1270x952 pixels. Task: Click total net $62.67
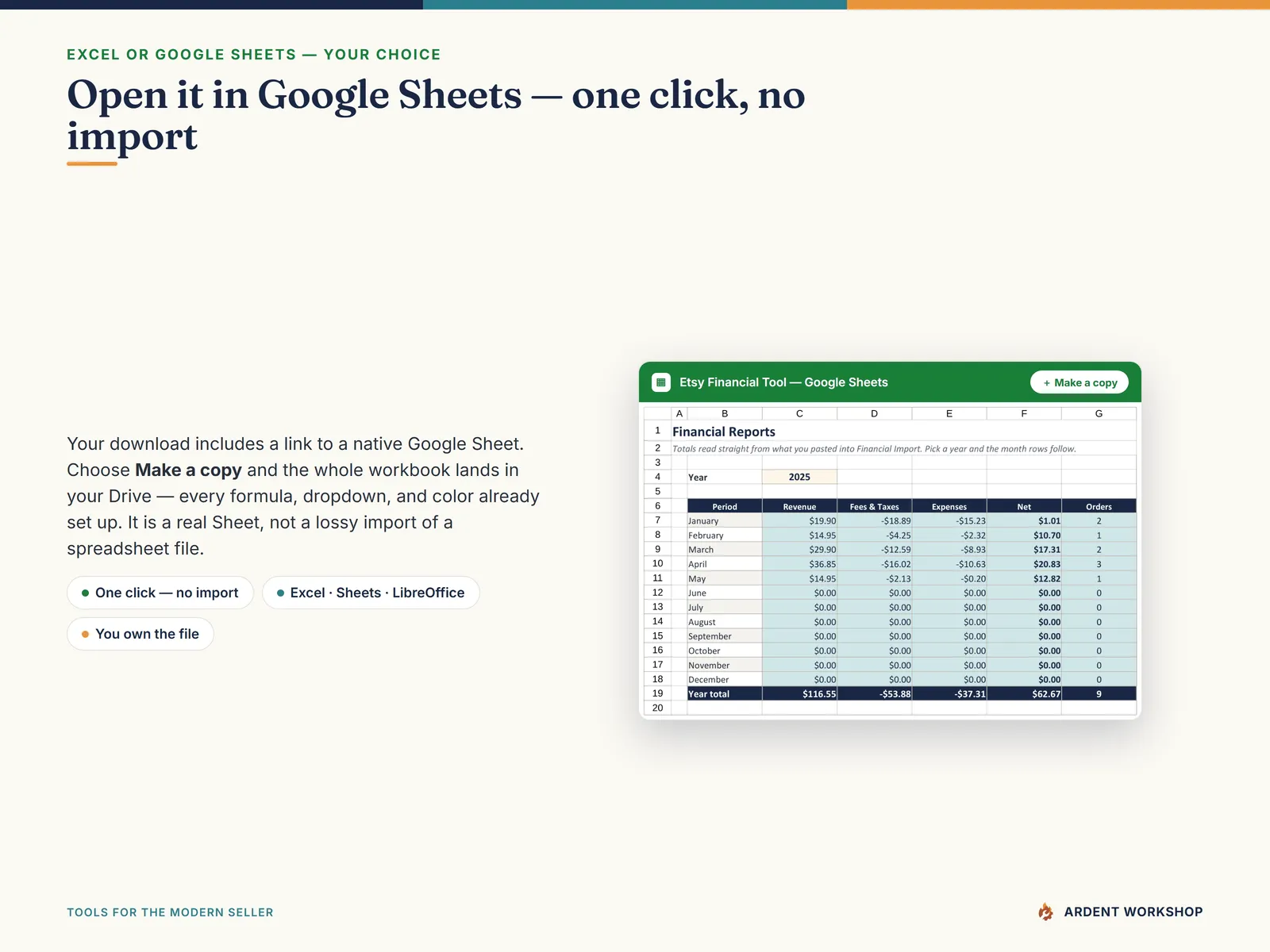[1024, 693]
